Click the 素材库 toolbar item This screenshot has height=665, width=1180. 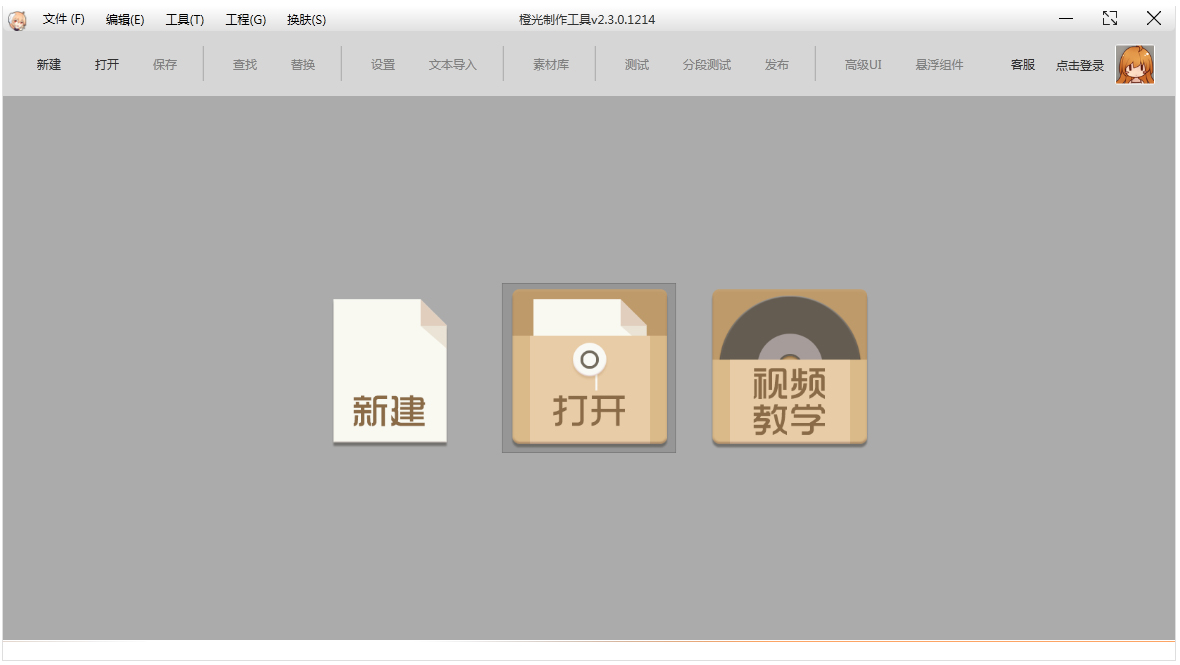pyautogui.click(x=551, y=65)
